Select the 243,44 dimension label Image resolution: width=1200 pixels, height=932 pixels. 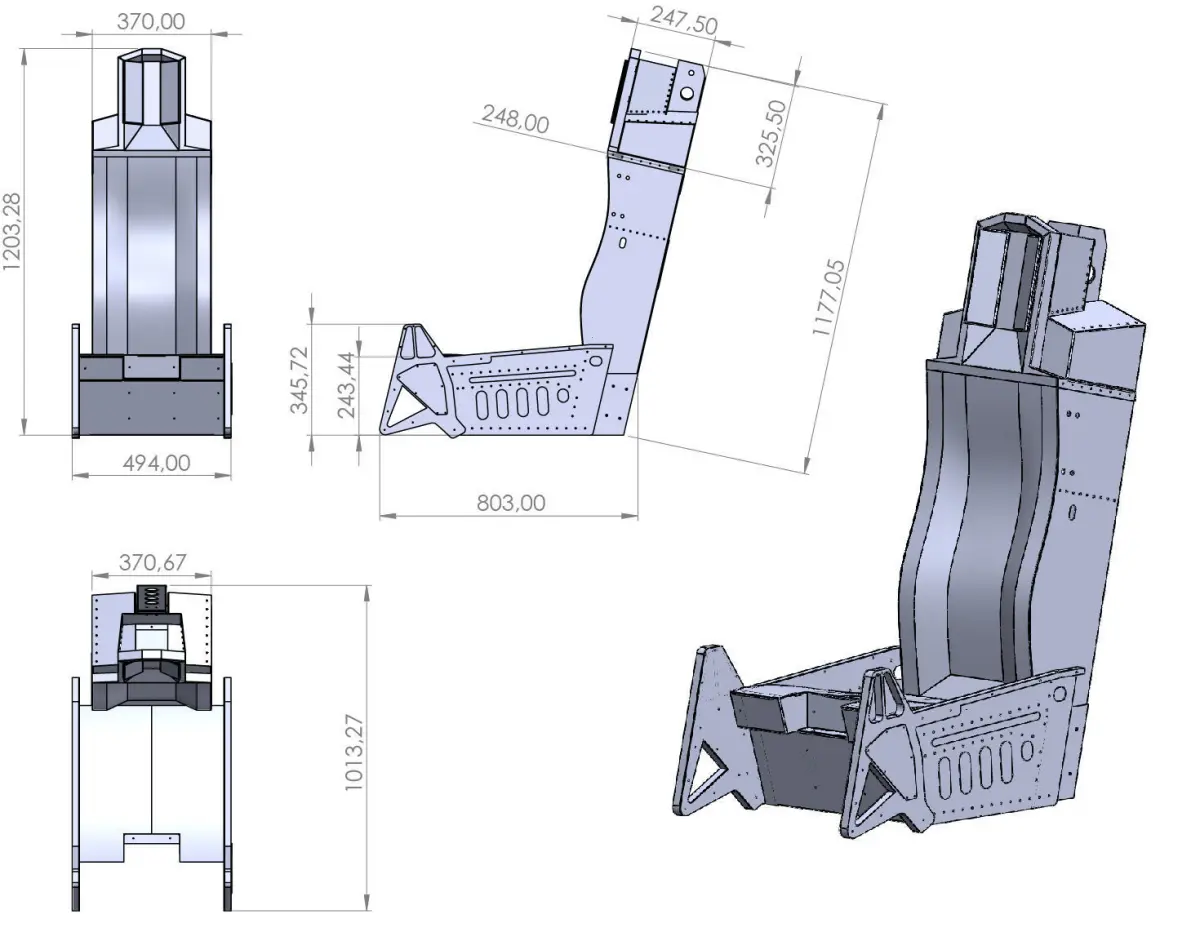click(x=347, y=386)
